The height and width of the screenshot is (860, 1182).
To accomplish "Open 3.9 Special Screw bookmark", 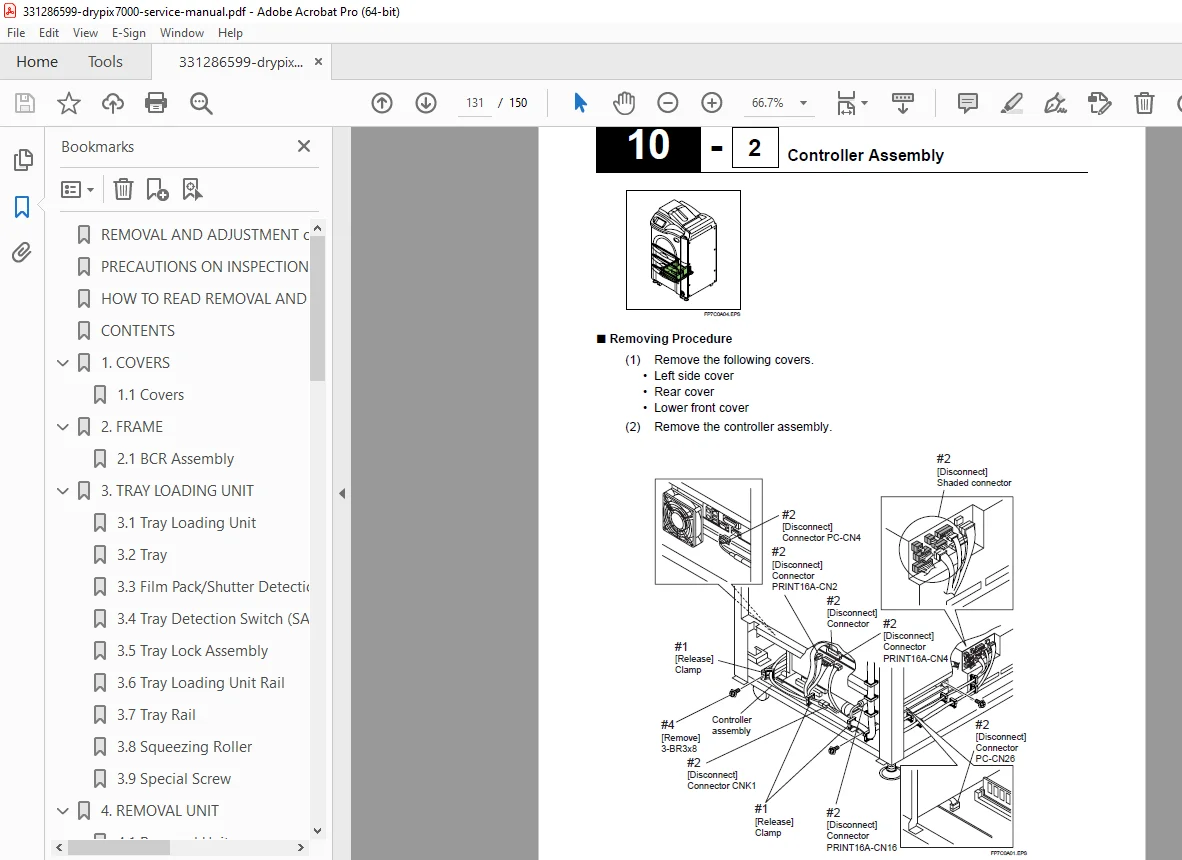I will (173, 779).
